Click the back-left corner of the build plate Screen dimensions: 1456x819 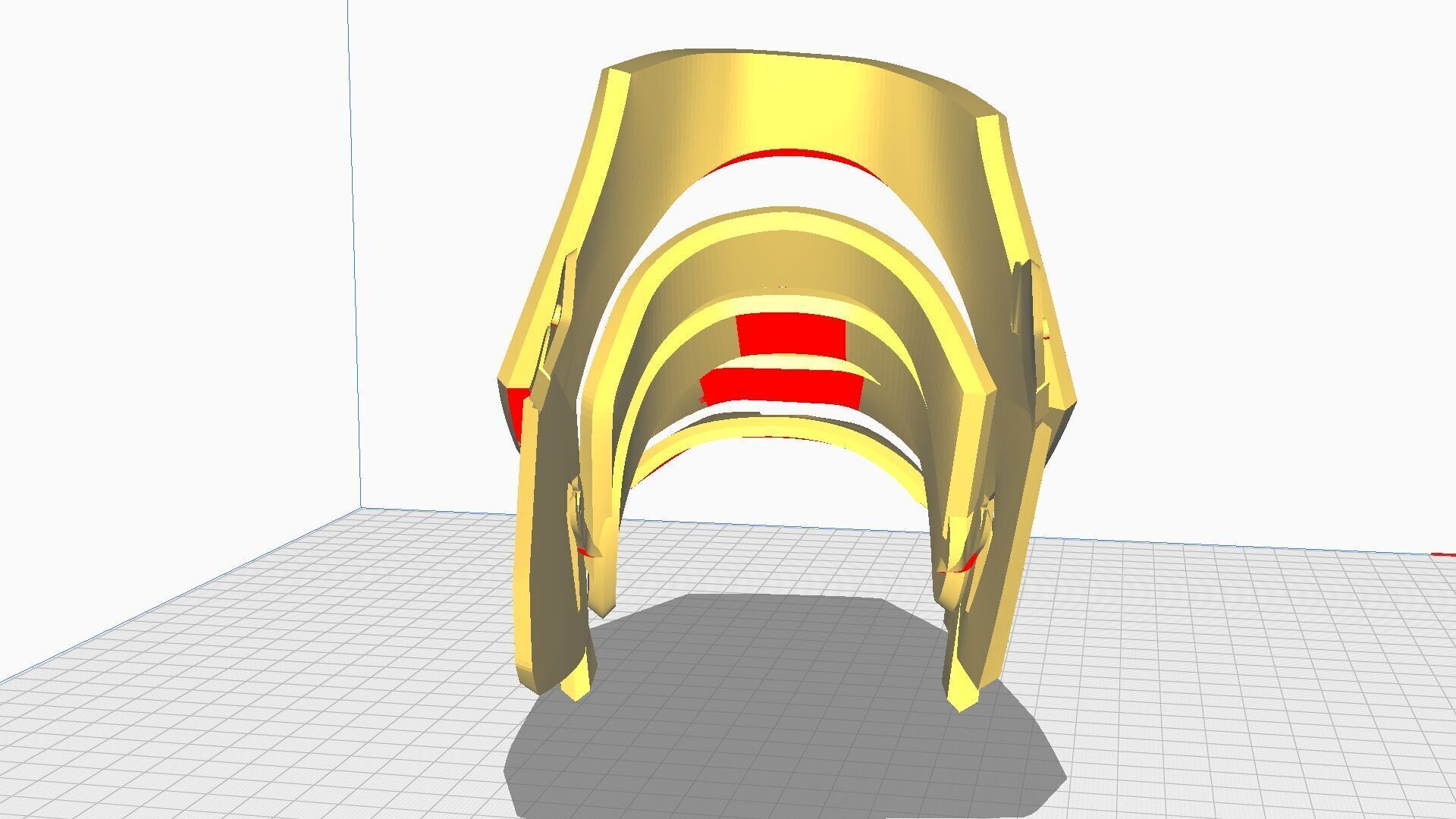tap(361, 507)
